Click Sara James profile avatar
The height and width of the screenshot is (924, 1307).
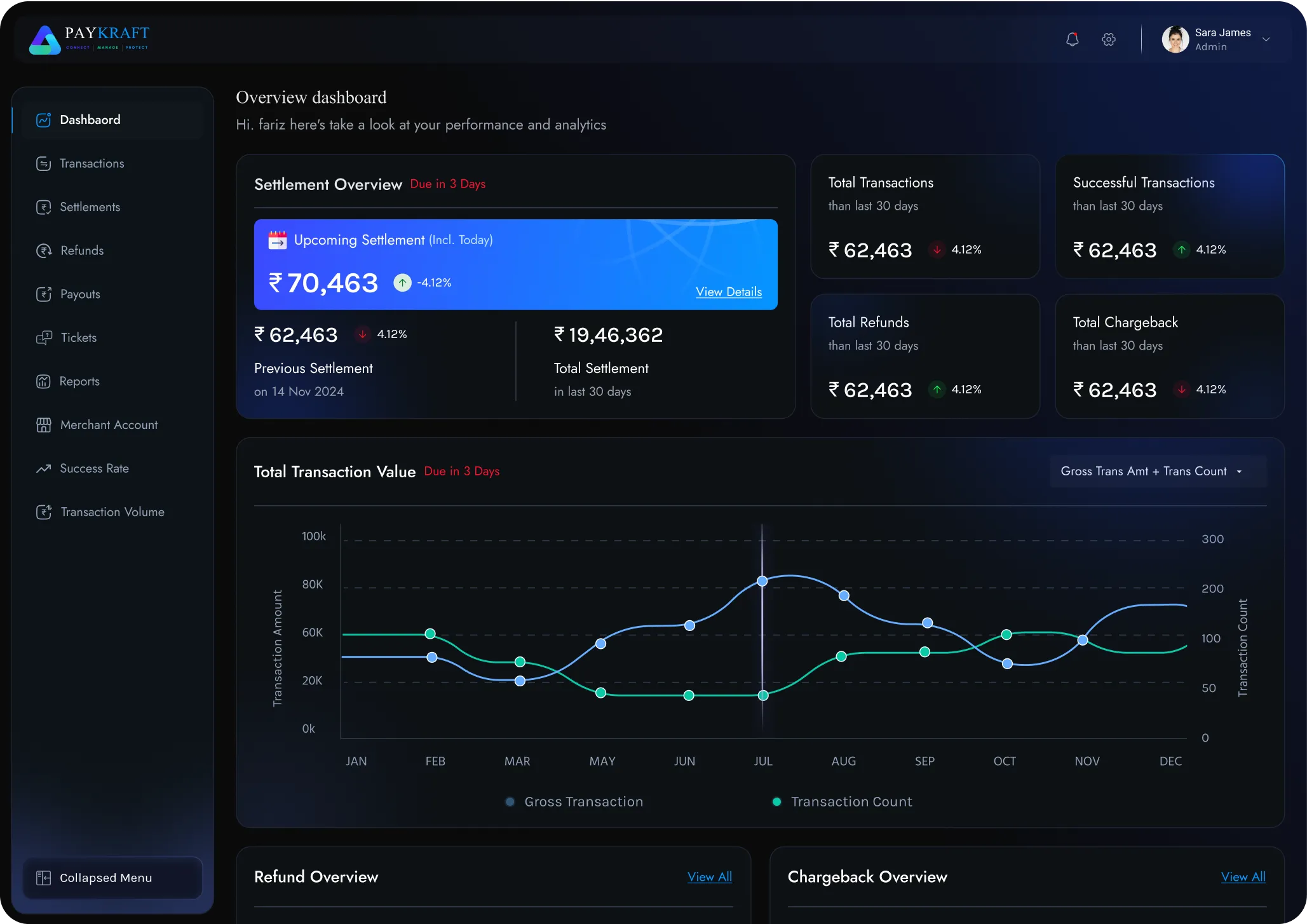coord(1175,39)
